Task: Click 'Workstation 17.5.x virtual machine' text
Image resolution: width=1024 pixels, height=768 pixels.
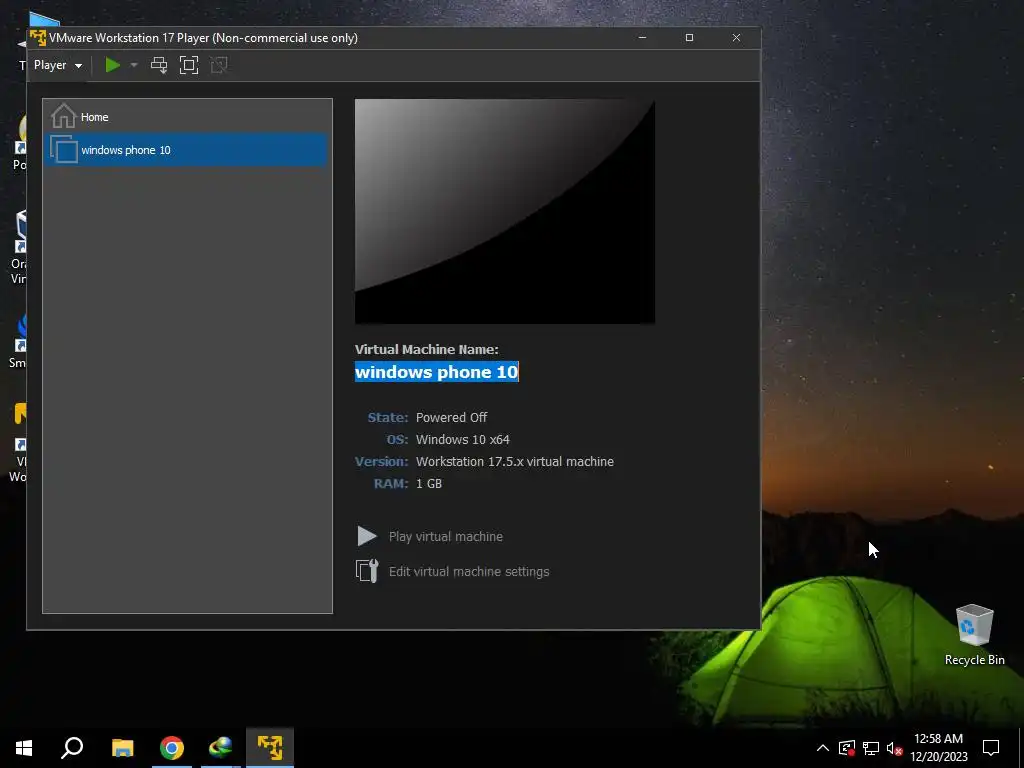Action: click(515, 462)
